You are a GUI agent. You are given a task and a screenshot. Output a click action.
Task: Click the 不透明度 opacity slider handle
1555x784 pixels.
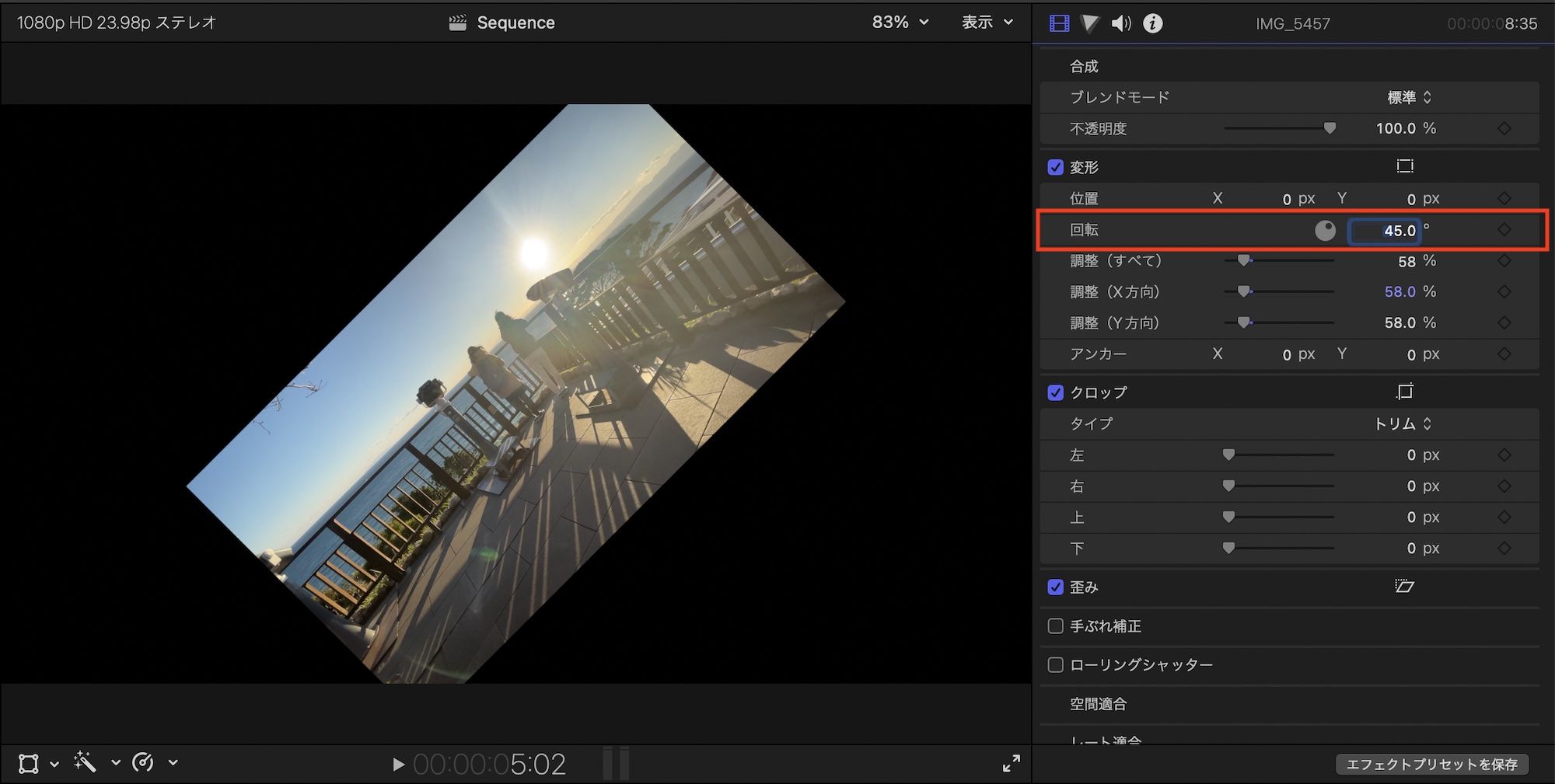point(1330,128)
